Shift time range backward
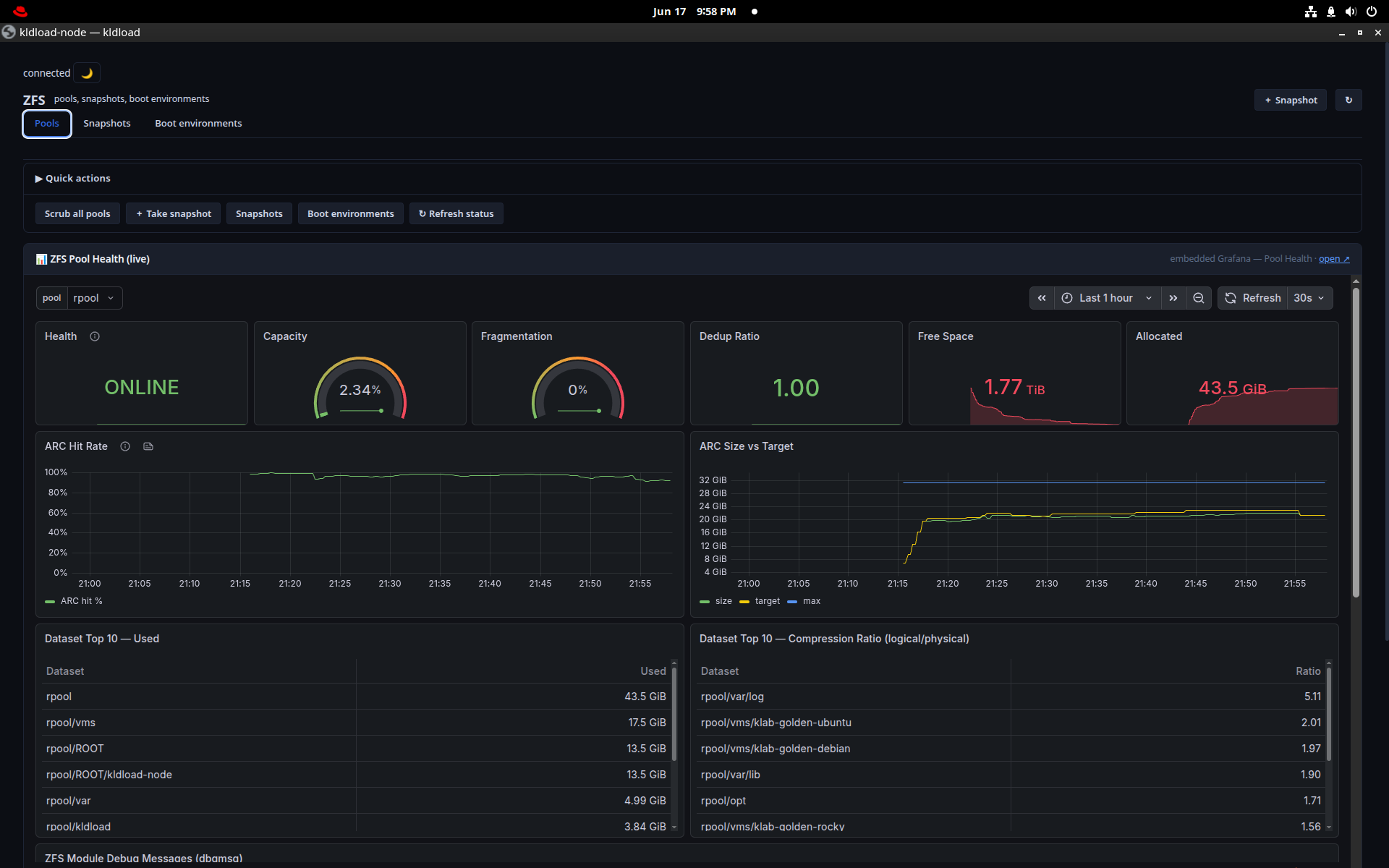The image size is (1389, 868). (1042, 298)
